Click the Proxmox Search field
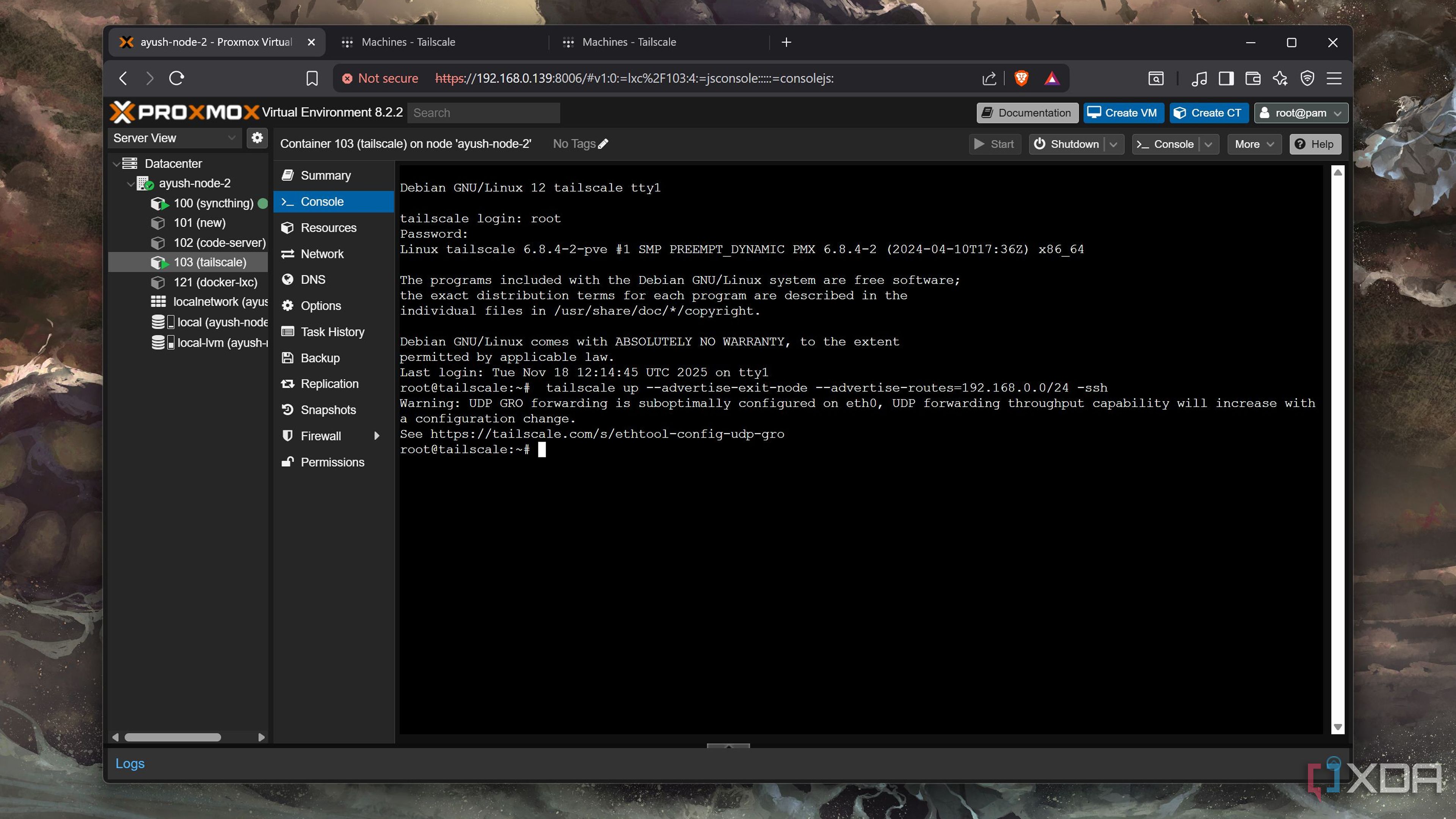This screenshot has height=819, width=1456. pos(483,113)
